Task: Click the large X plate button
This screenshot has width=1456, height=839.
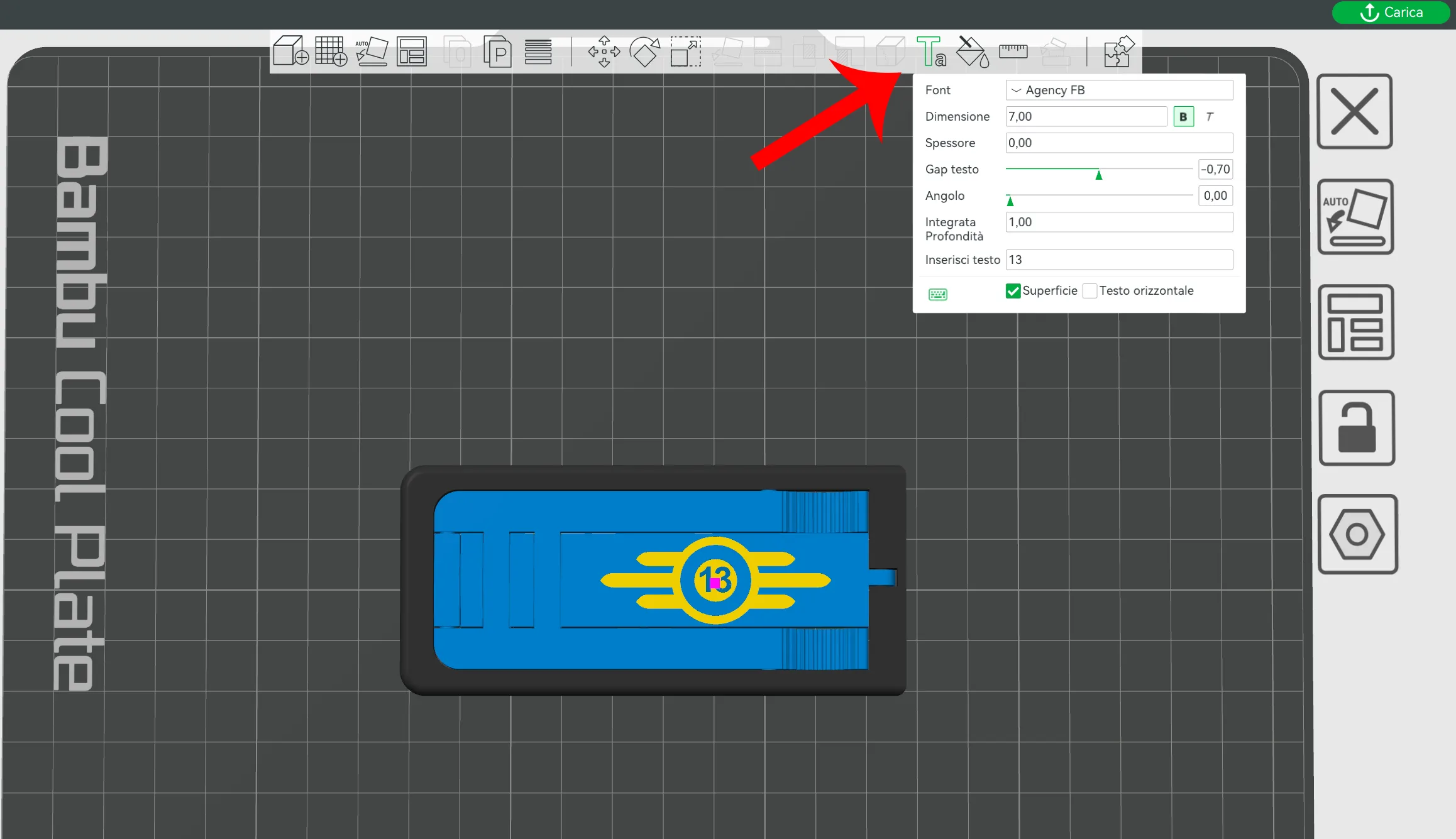Action: pyautogui.click(x=1355, y=111)
